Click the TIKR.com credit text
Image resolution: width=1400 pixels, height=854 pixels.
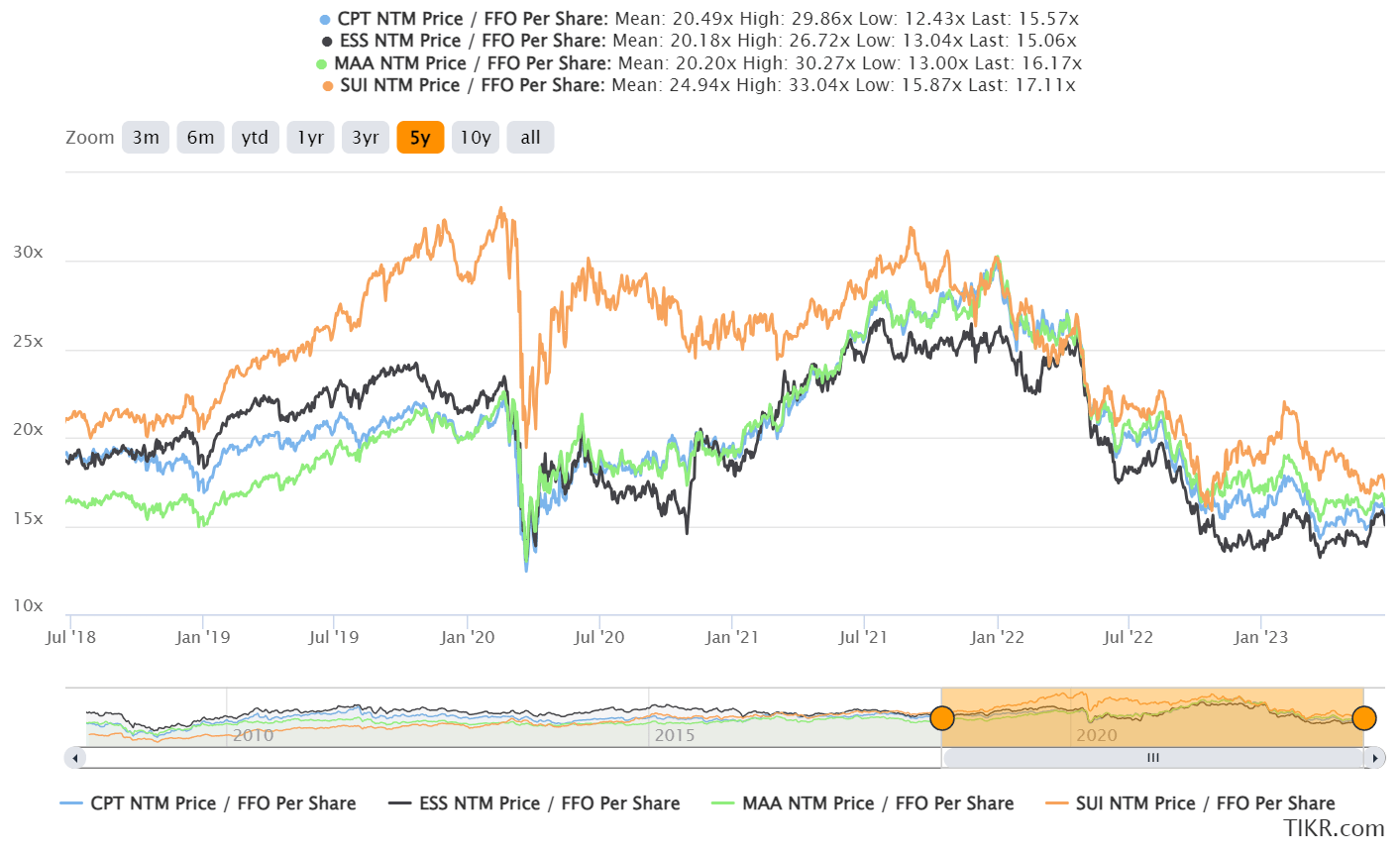pos(1334,828)
